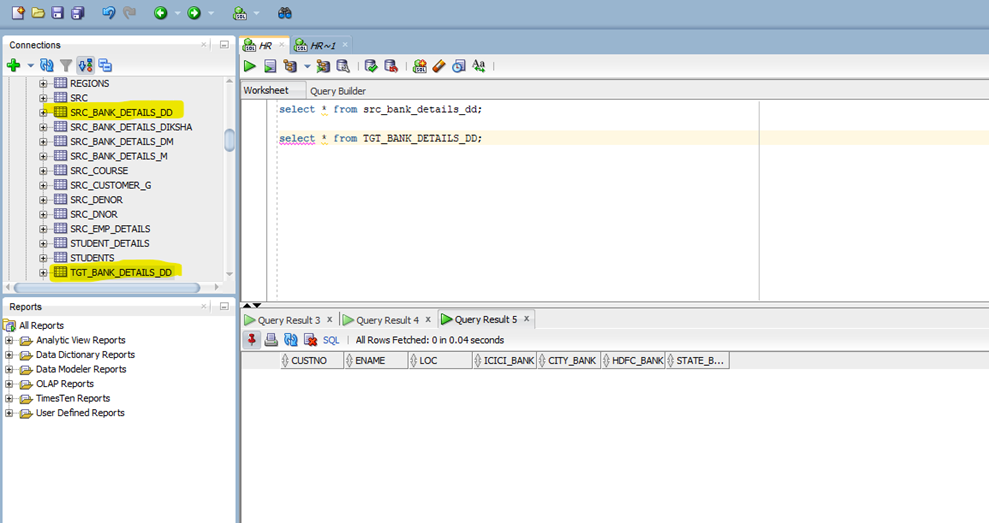
Task: Expand the SRC_BANK_DETAILS_DD table node
Action: [43, 112]
